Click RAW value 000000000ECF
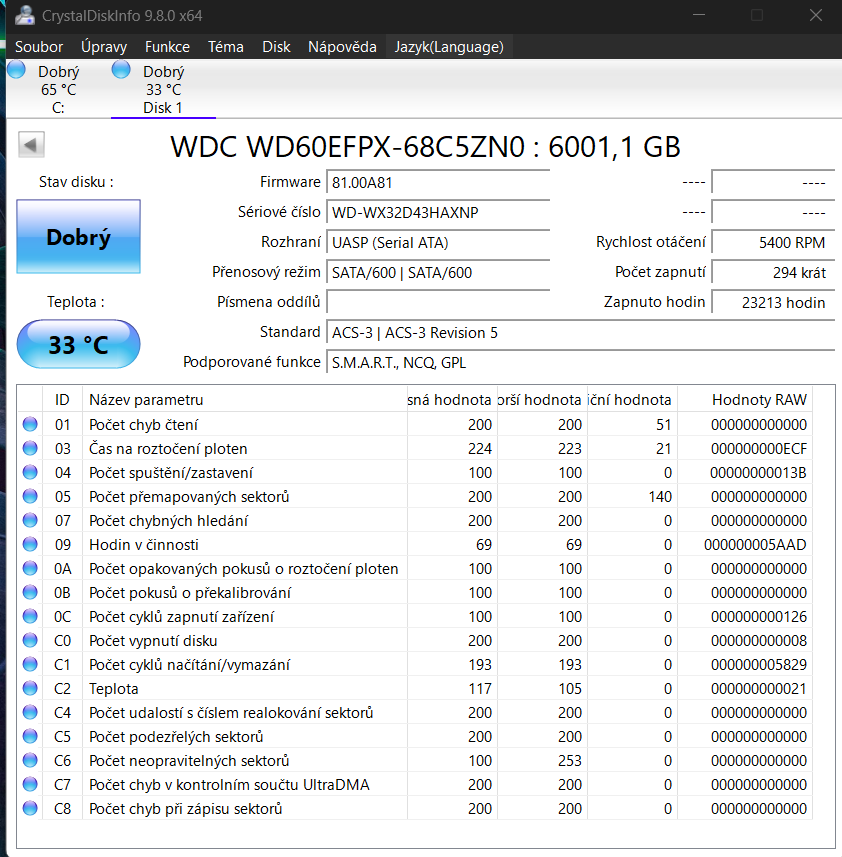Viewport: 842px width, 857px height. (x=758, y=449)
